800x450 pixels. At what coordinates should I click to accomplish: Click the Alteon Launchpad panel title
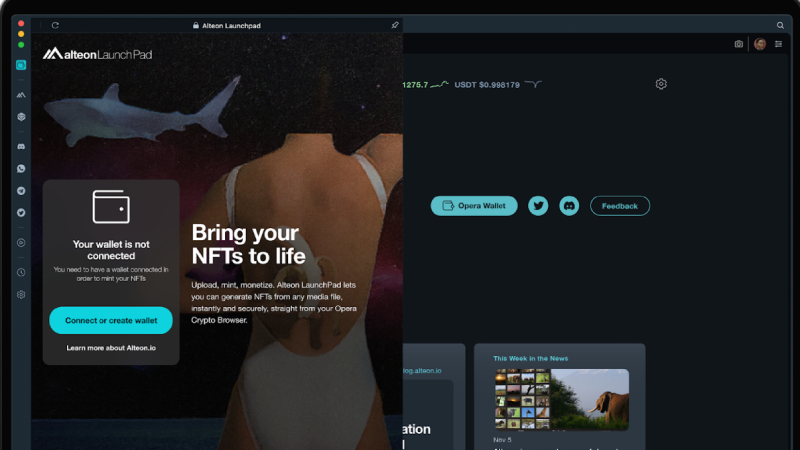(231, 26)
